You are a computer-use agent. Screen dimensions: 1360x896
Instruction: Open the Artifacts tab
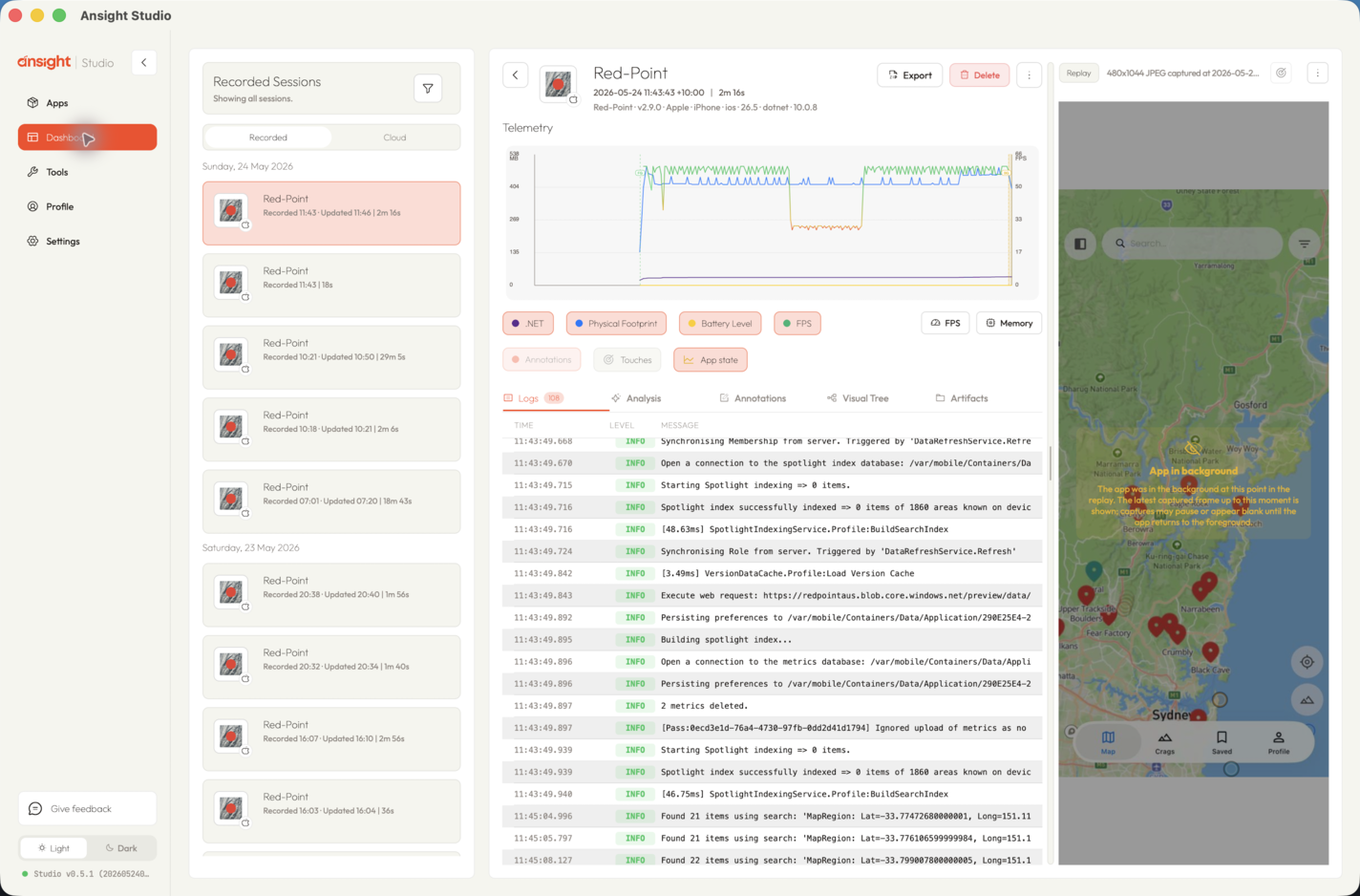point(962,398)
